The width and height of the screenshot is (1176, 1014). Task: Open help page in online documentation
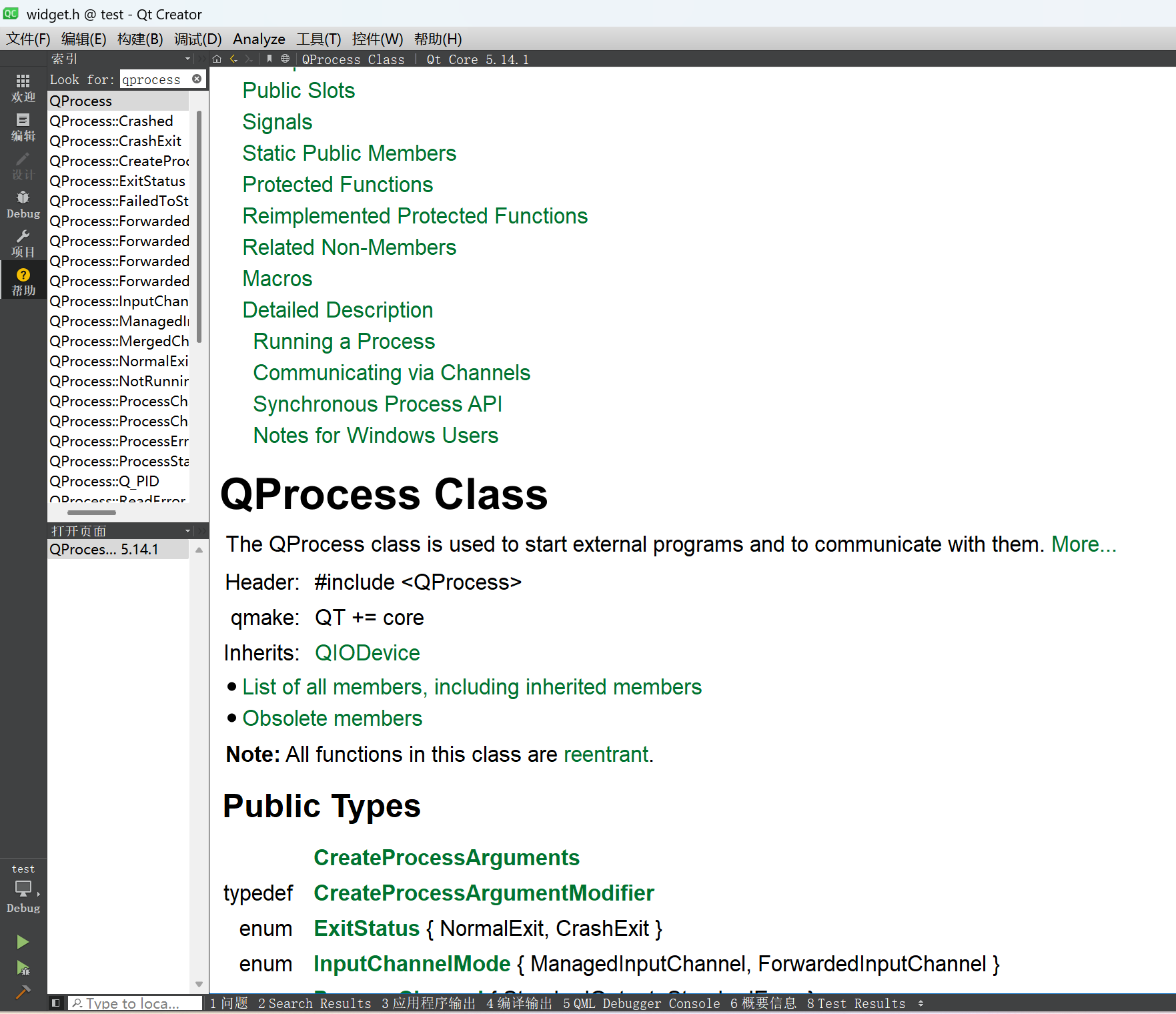pos(285,59)
